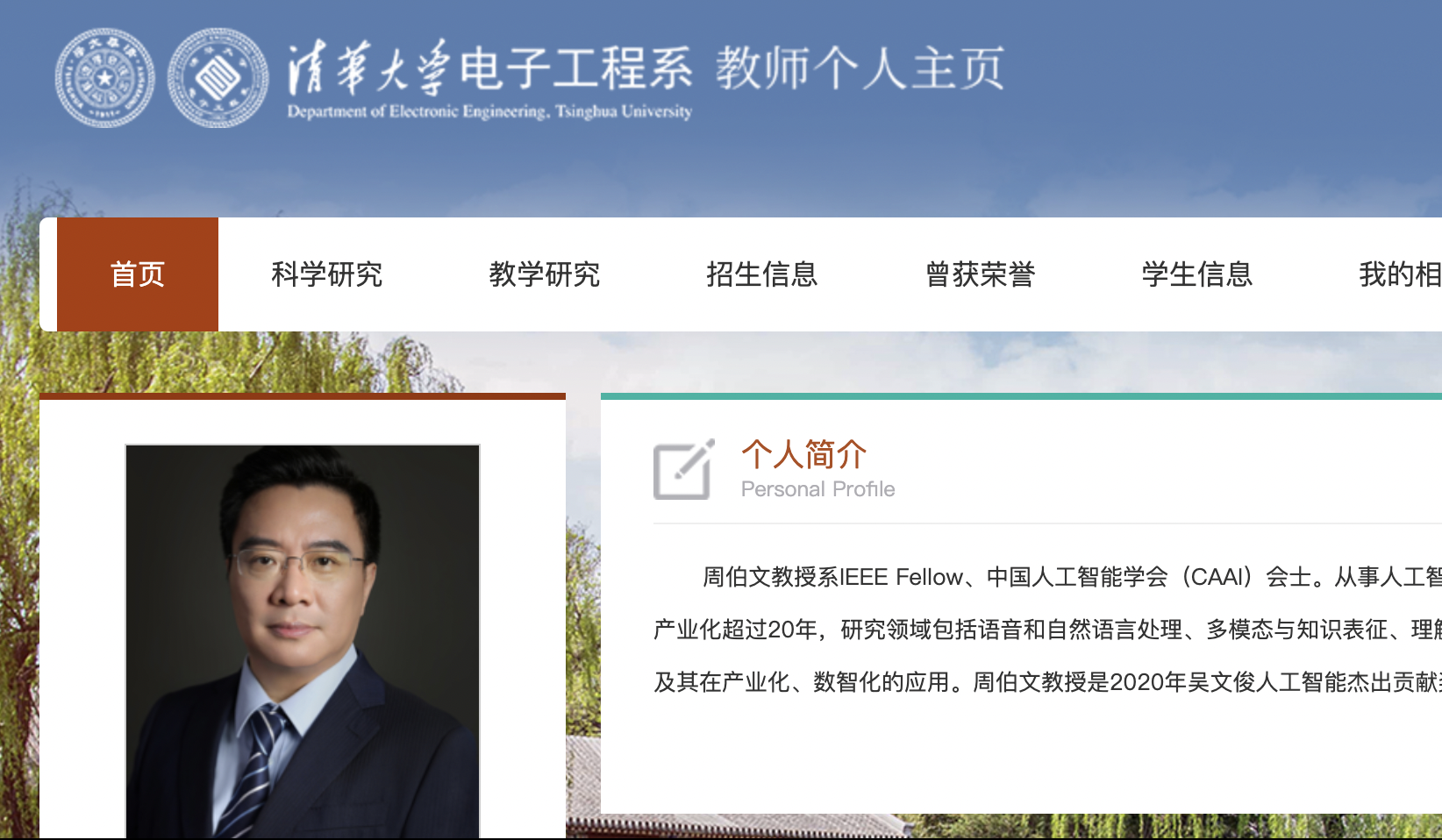Viewport: 1442px width, 840px height.
Task: Click the profile line mentioning 2020年吴文俊
Action: (1047, 682)
